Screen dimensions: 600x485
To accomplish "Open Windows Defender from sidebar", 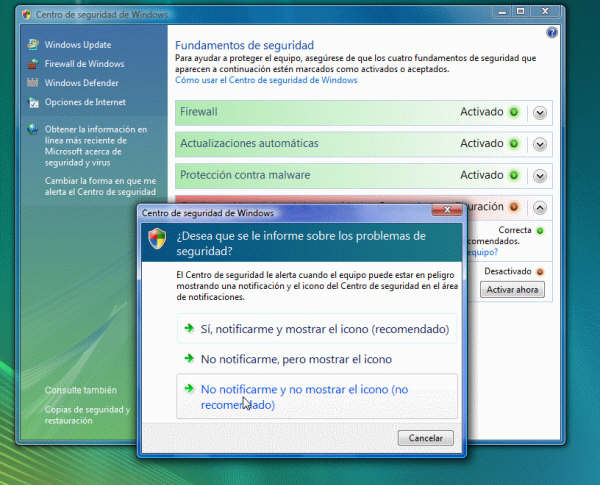I will pos(82,83).
